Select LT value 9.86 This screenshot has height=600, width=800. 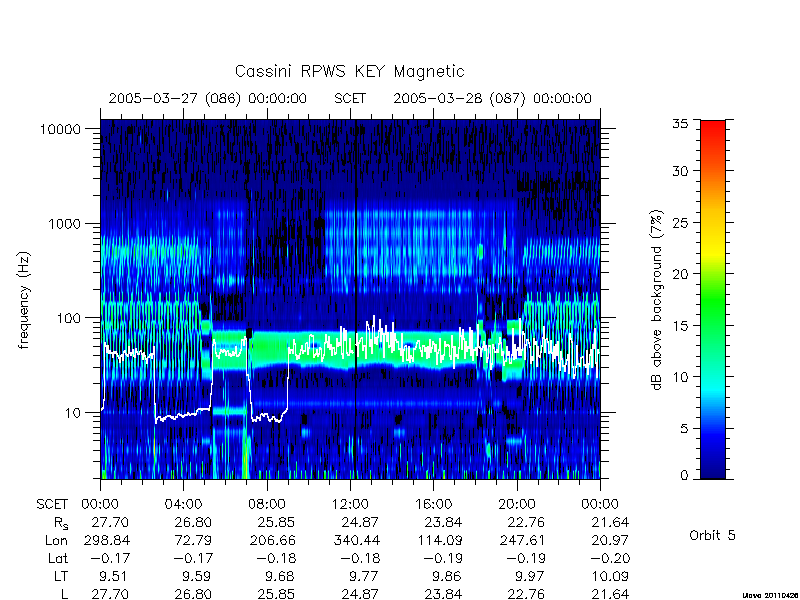[446, 577]
